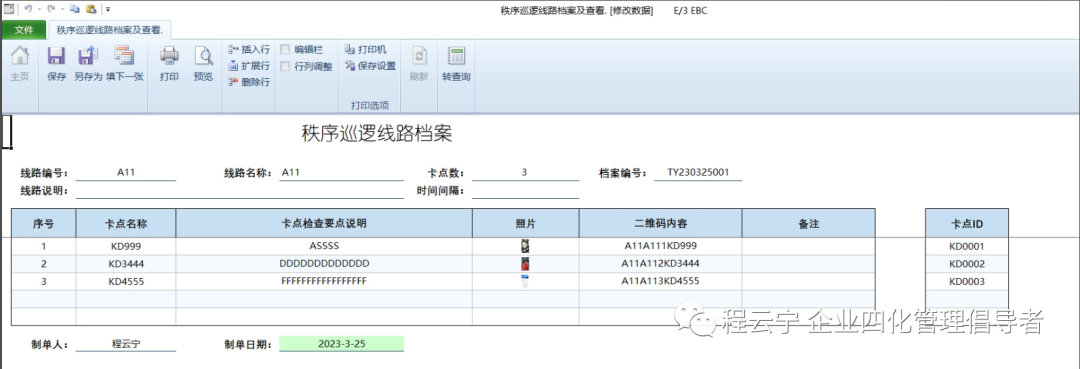Click the green 制单日期 date field
Viewport: 1080px width, 369px height.
point(342,344)
